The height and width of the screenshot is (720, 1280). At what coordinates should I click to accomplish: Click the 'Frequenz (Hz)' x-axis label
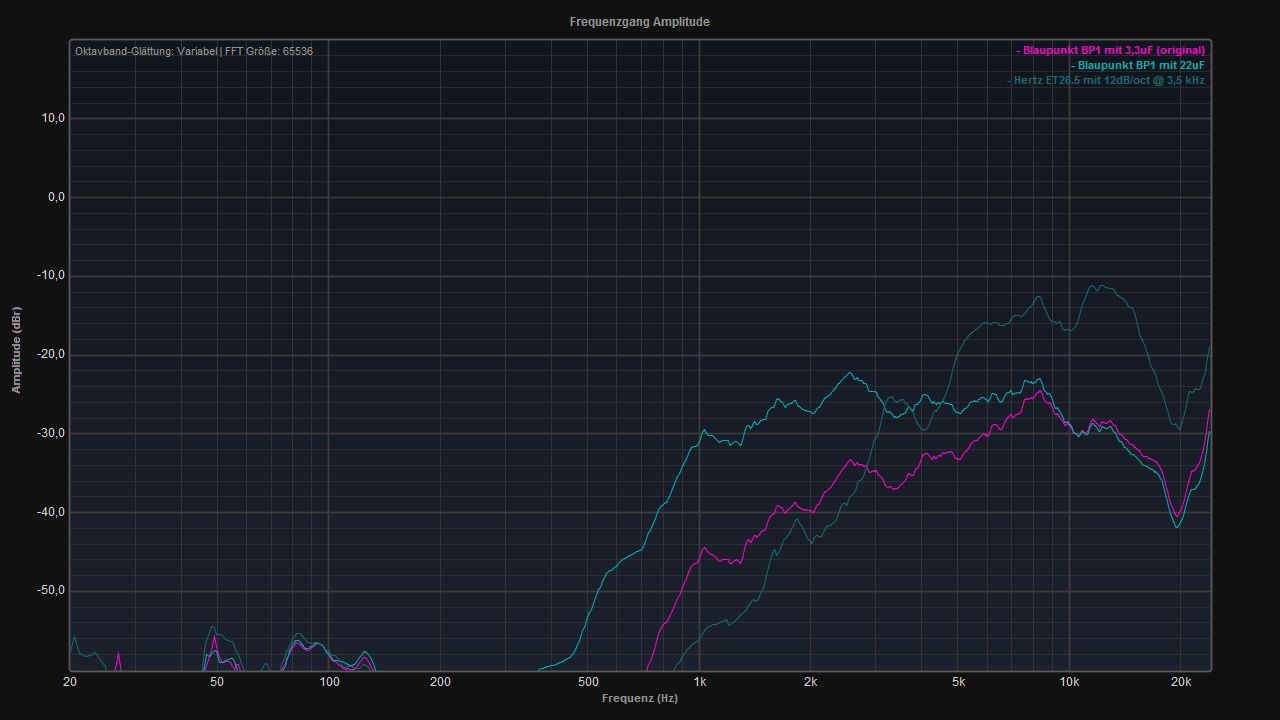[639, 698]
